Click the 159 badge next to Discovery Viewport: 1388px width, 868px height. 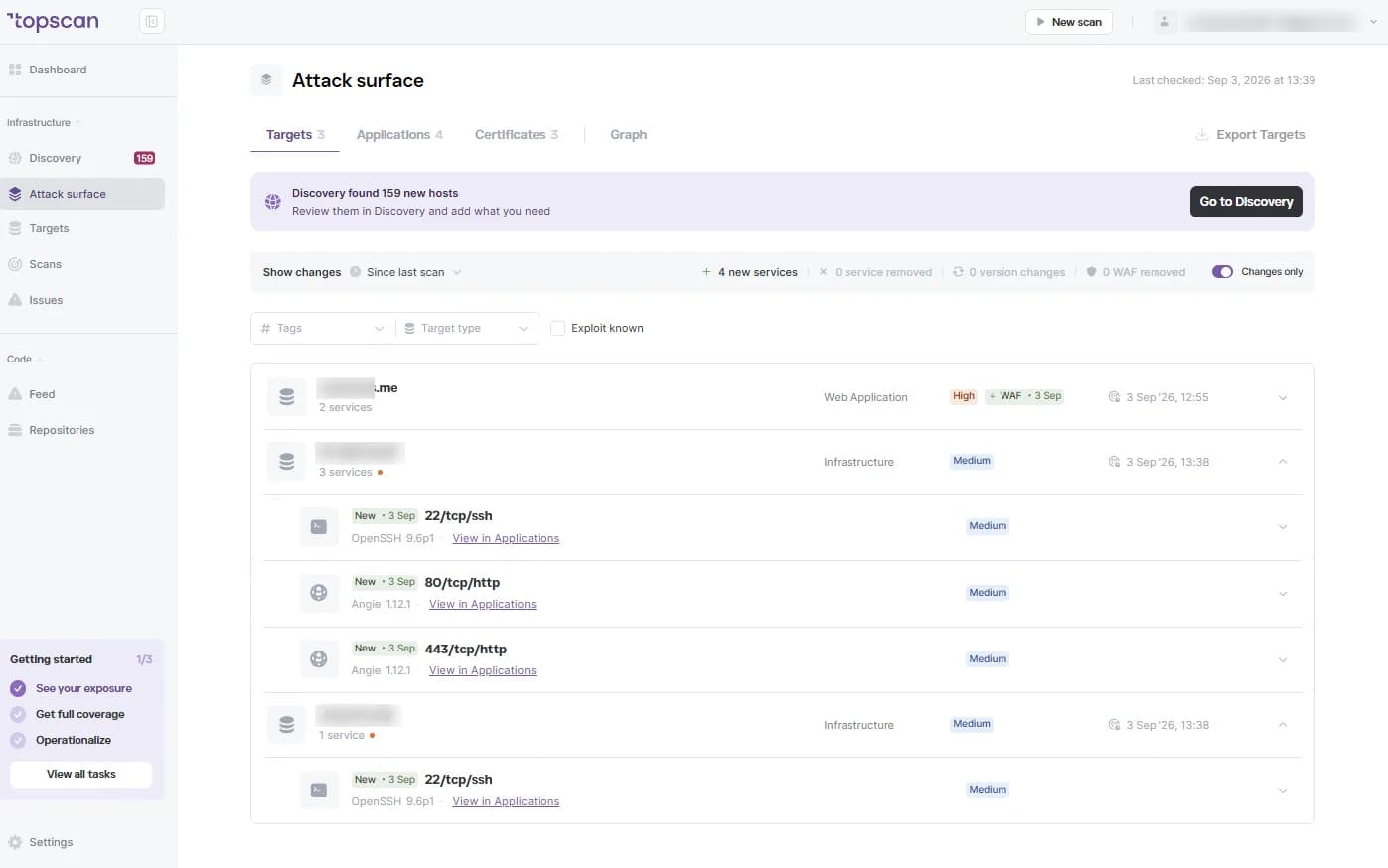coord(144,158)
